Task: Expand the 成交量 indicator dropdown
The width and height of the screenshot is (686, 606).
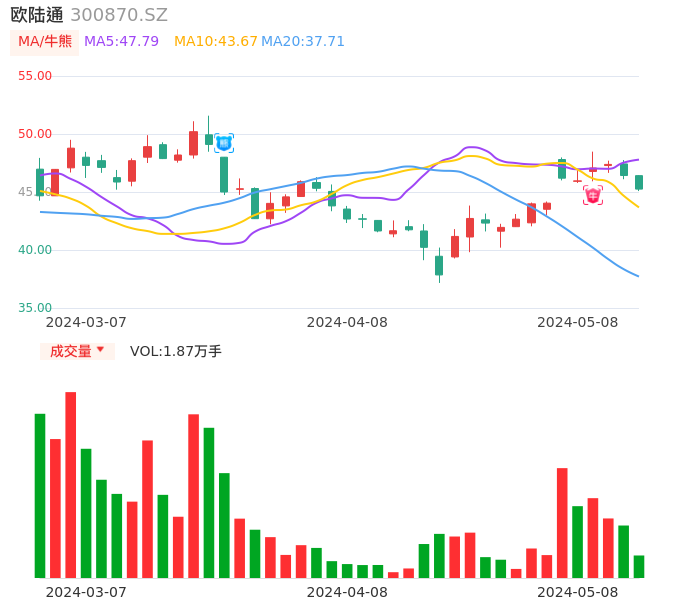Action: (x=77, y=351)
